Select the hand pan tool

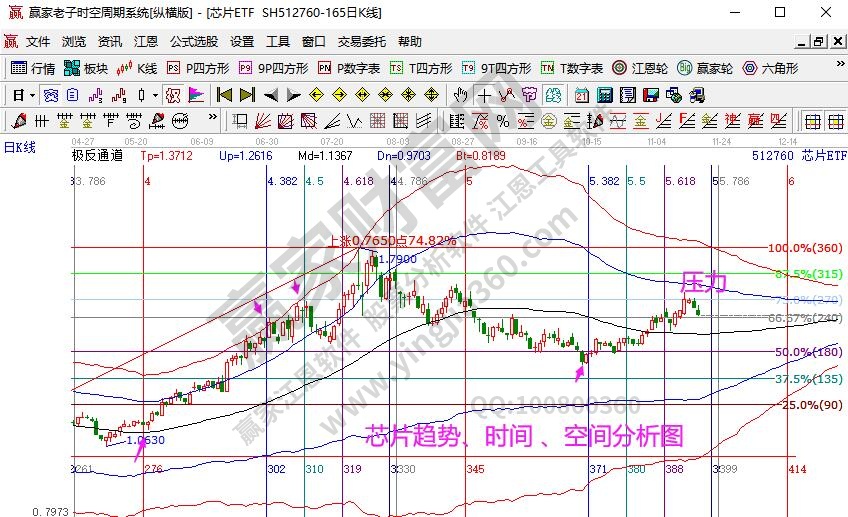tap(460, 95)
